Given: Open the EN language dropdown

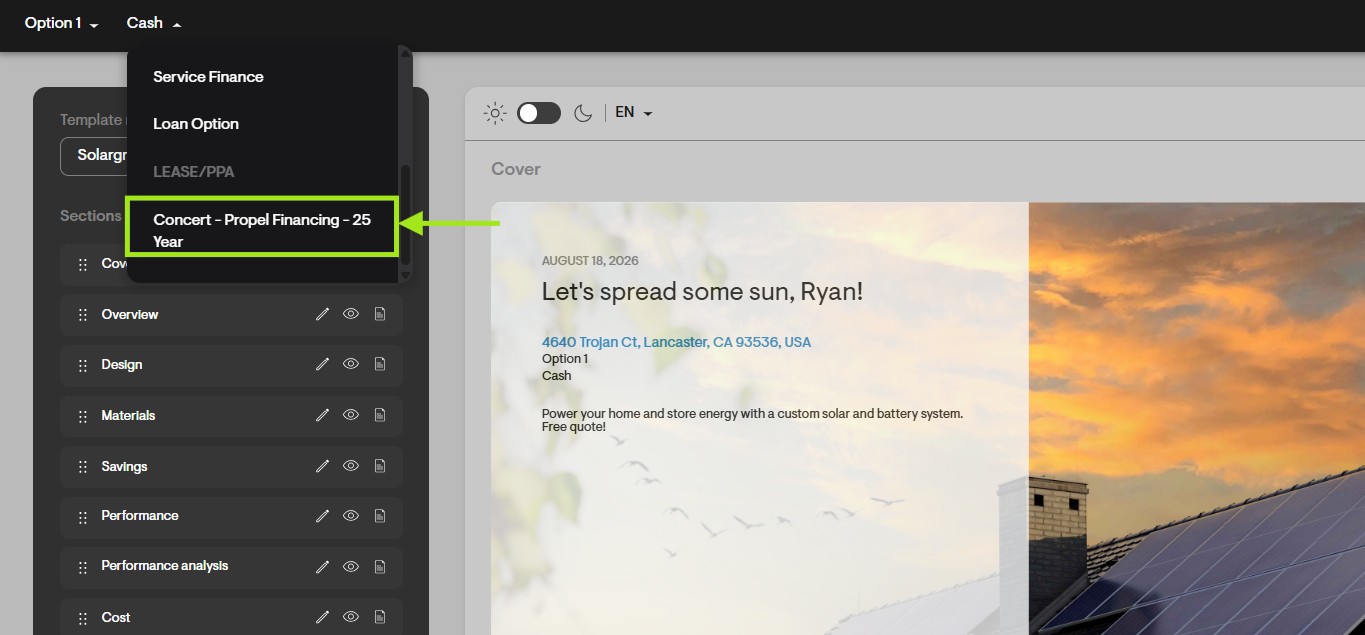Looking at the screenshot, I should pos(634,113).
